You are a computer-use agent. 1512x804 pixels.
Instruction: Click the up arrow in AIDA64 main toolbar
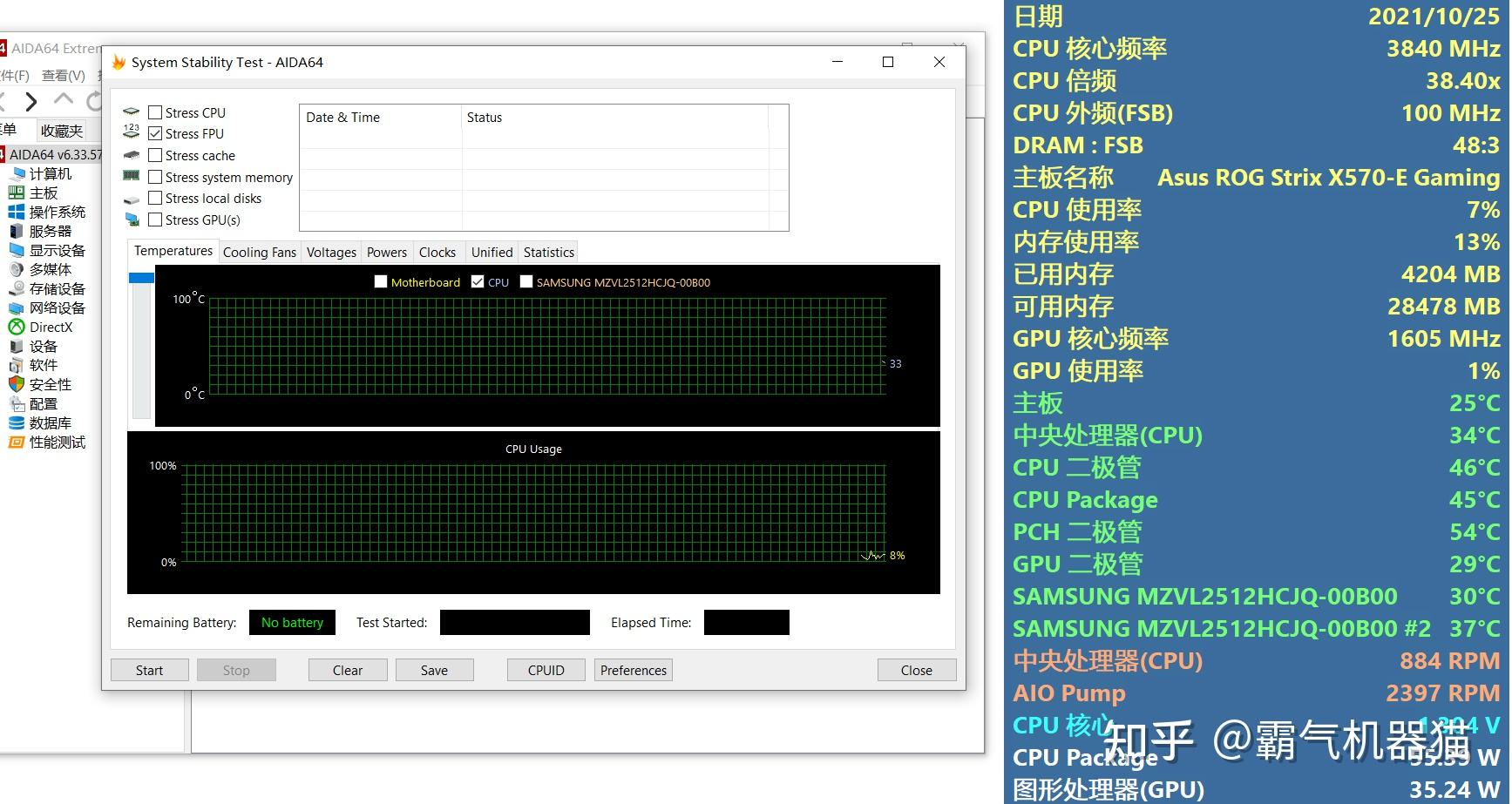click(64, 99)
